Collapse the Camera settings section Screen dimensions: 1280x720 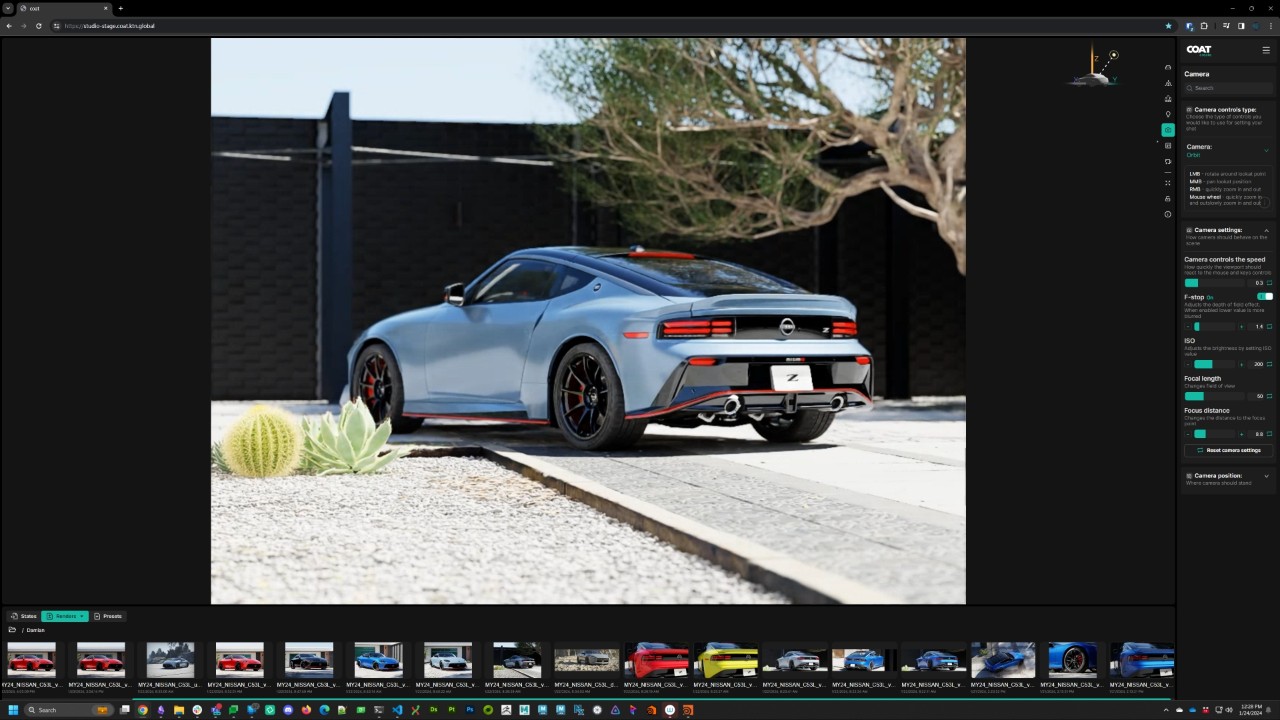coord(1266,230)
